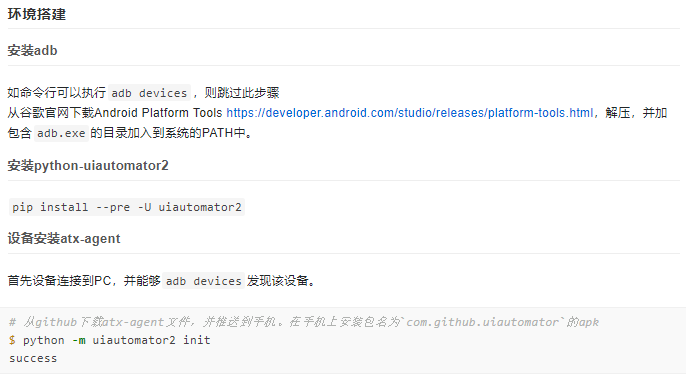Viewport: 686px width, 389px height.
Task: Click the first 'adb devices' inline code
Action: point(149,93)
